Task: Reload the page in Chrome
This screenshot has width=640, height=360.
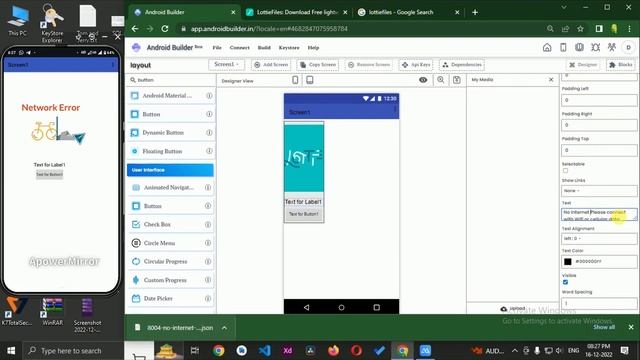Action: [x=165, y=29]
